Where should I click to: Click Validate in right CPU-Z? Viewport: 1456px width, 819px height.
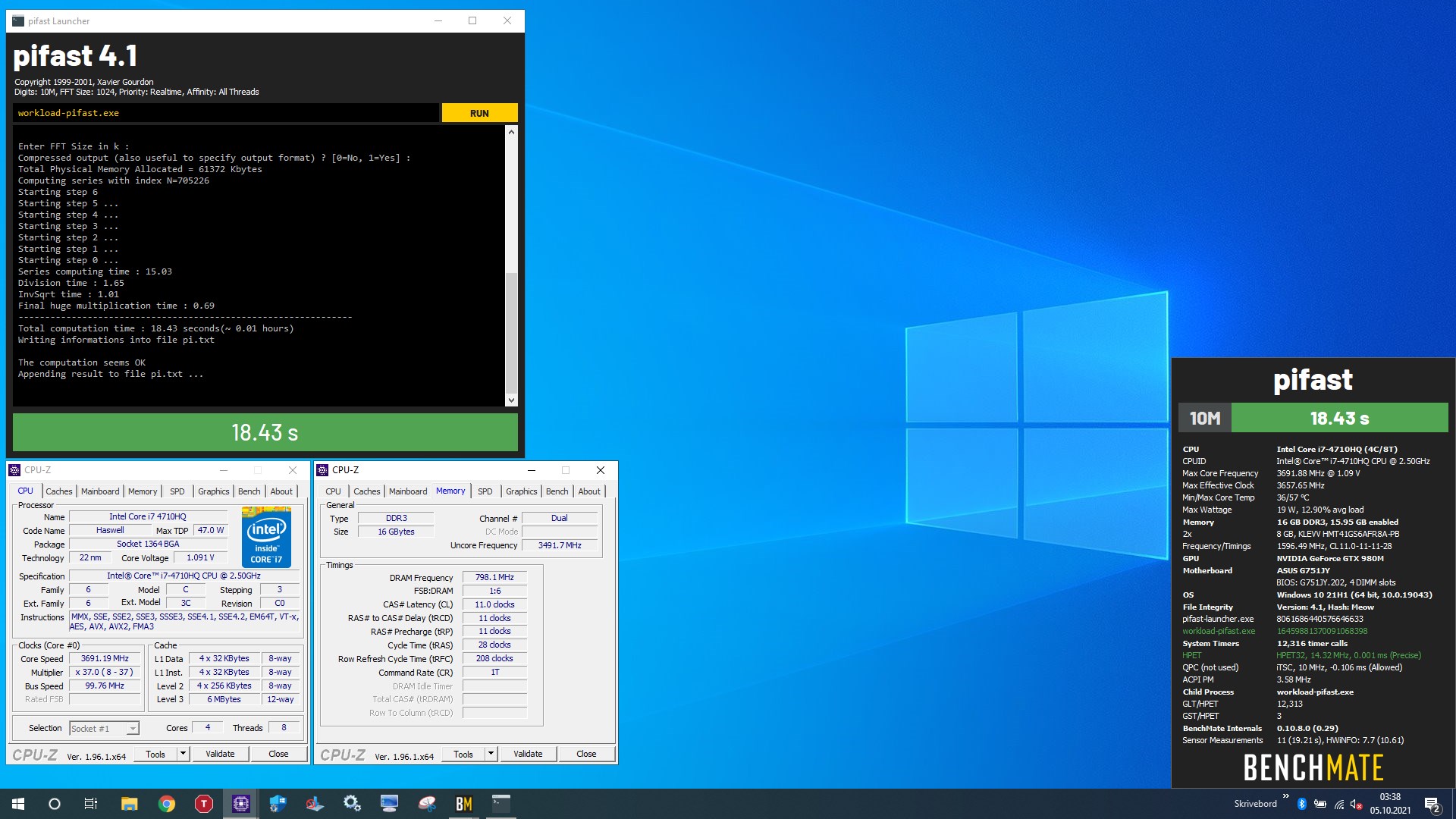pos(528,754)
